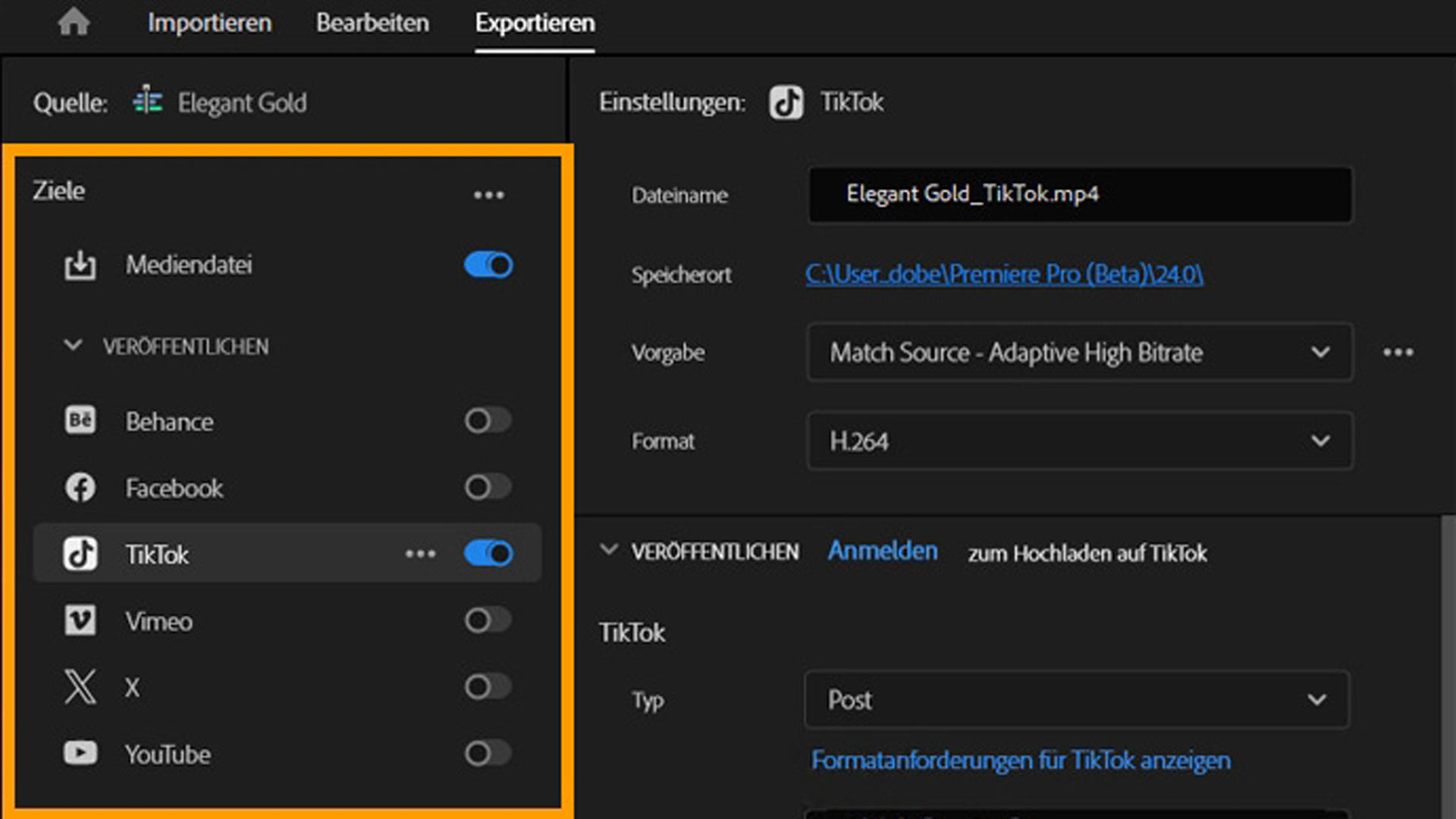Turn on the YouTube toggle
Screen dimensions: 1456x819
click(488, 753)
